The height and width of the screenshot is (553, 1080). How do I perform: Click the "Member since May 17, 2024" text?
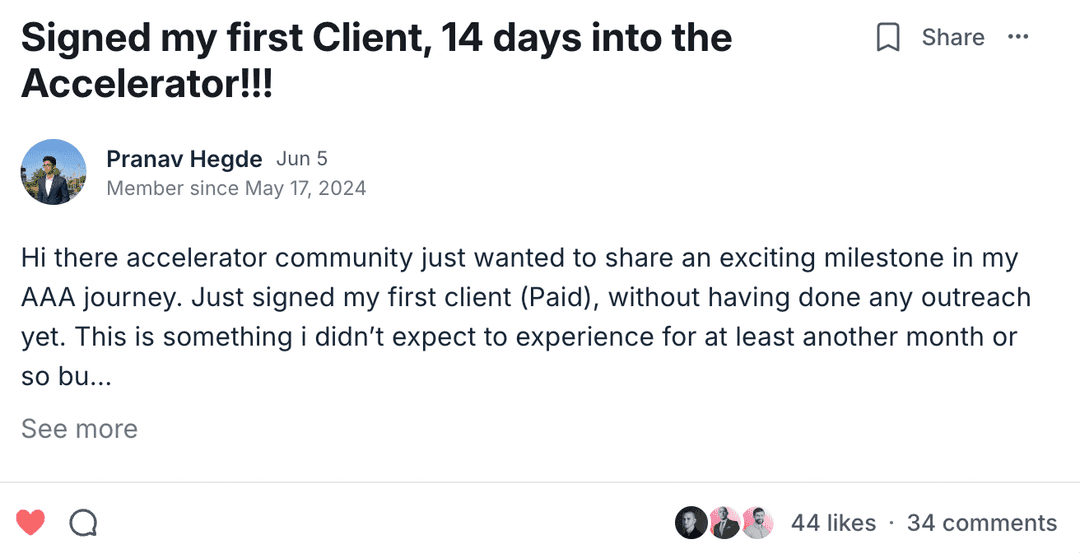tap(236, 188)
